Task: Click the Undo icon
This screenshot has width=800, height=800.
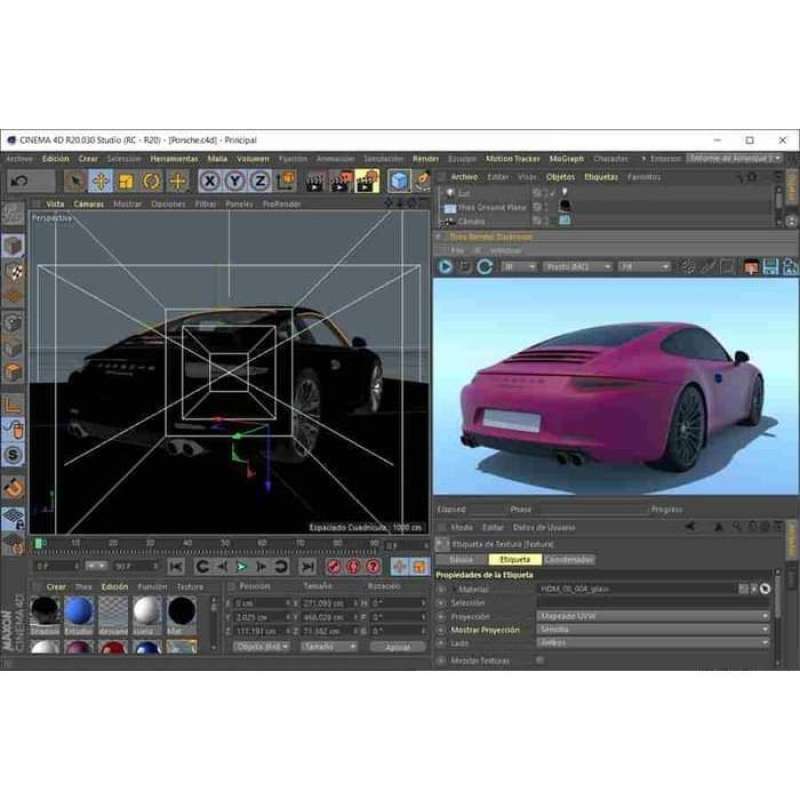Action: tap(18, 180)
